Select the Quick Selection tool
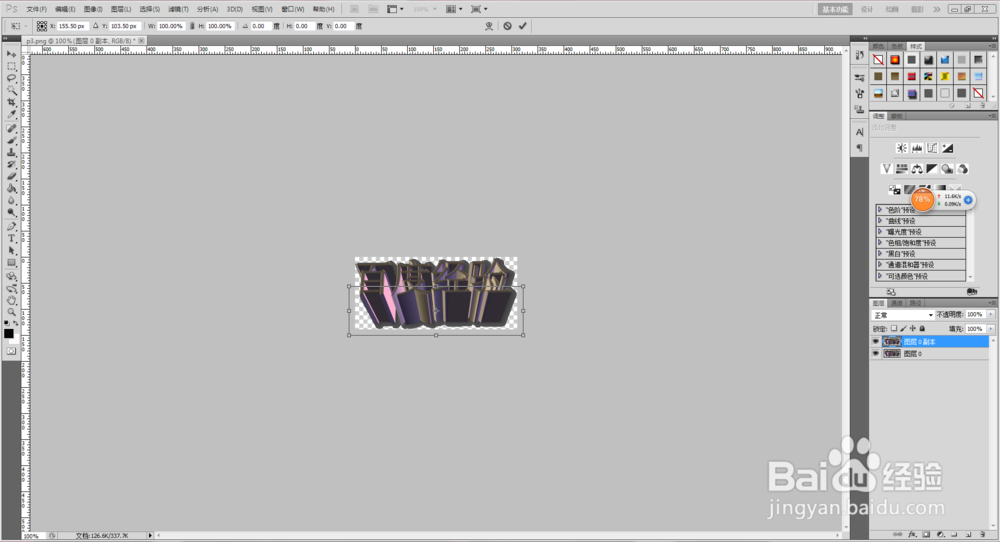This screenshot has height=542, width=1000. (11, 90)
